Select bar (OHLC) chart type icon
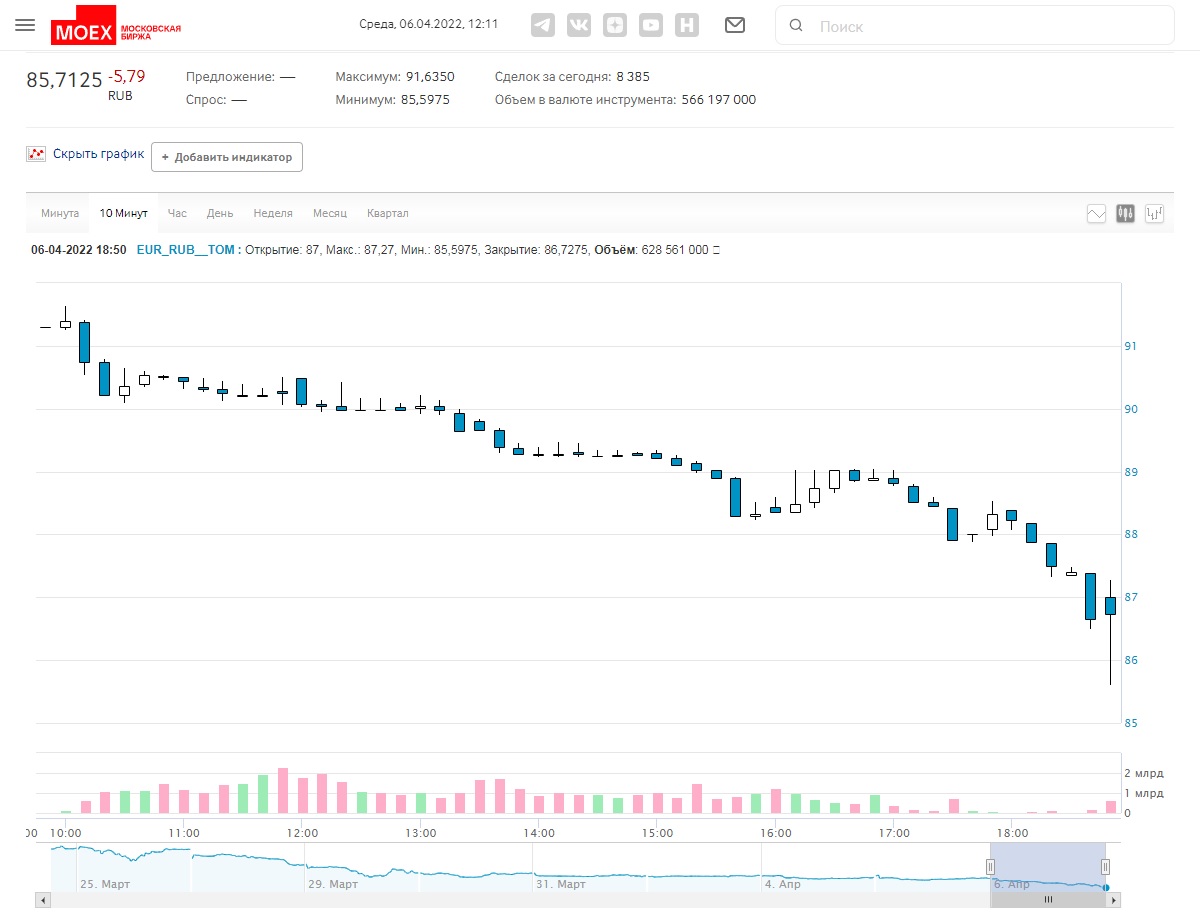This screenshot has width=1200, height=916. point(1154,213)
